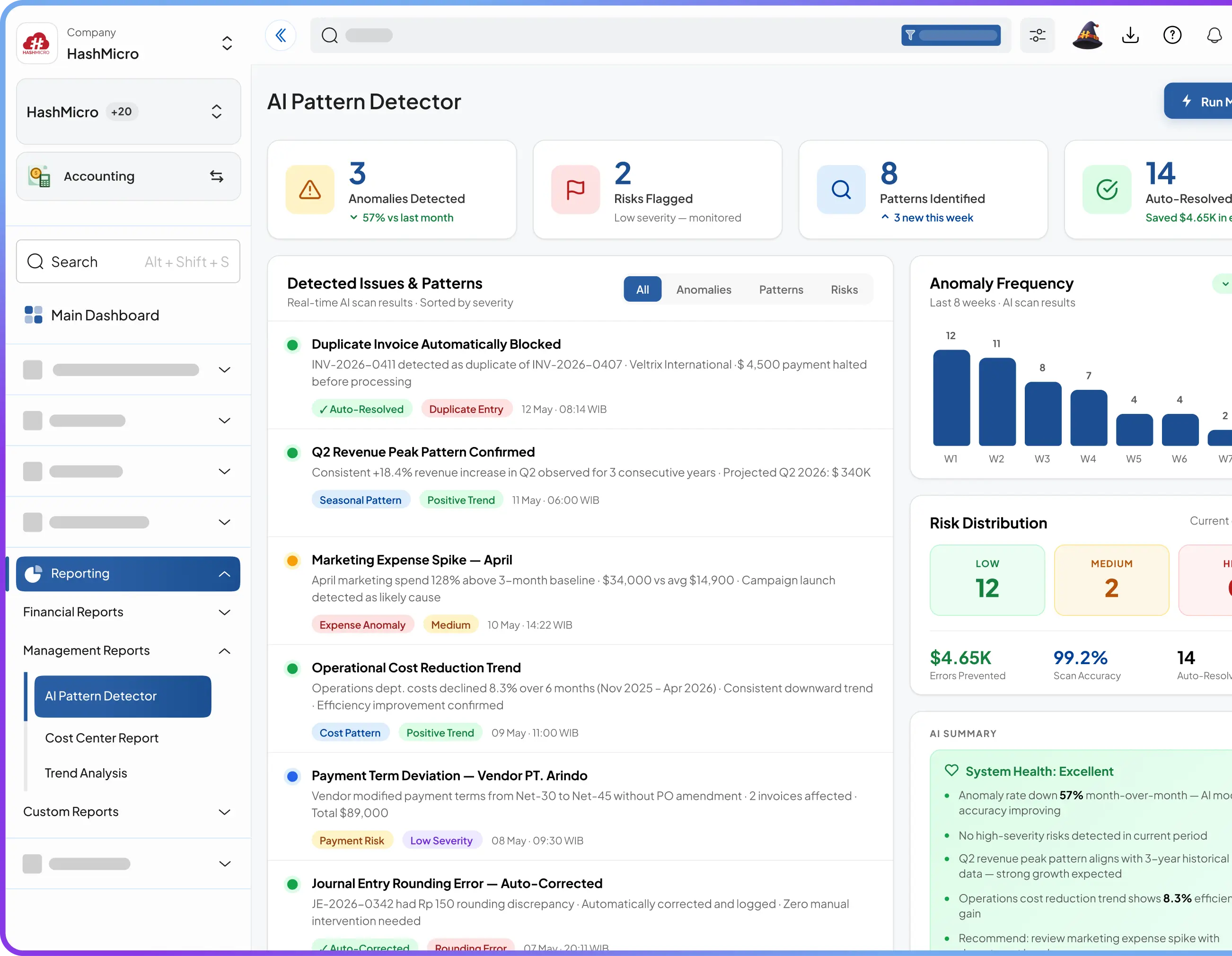Click the $4.65K Errors Prevented value
This screenshot has height=956, width=1232.
pyautogui.click(x=960, y=658)
